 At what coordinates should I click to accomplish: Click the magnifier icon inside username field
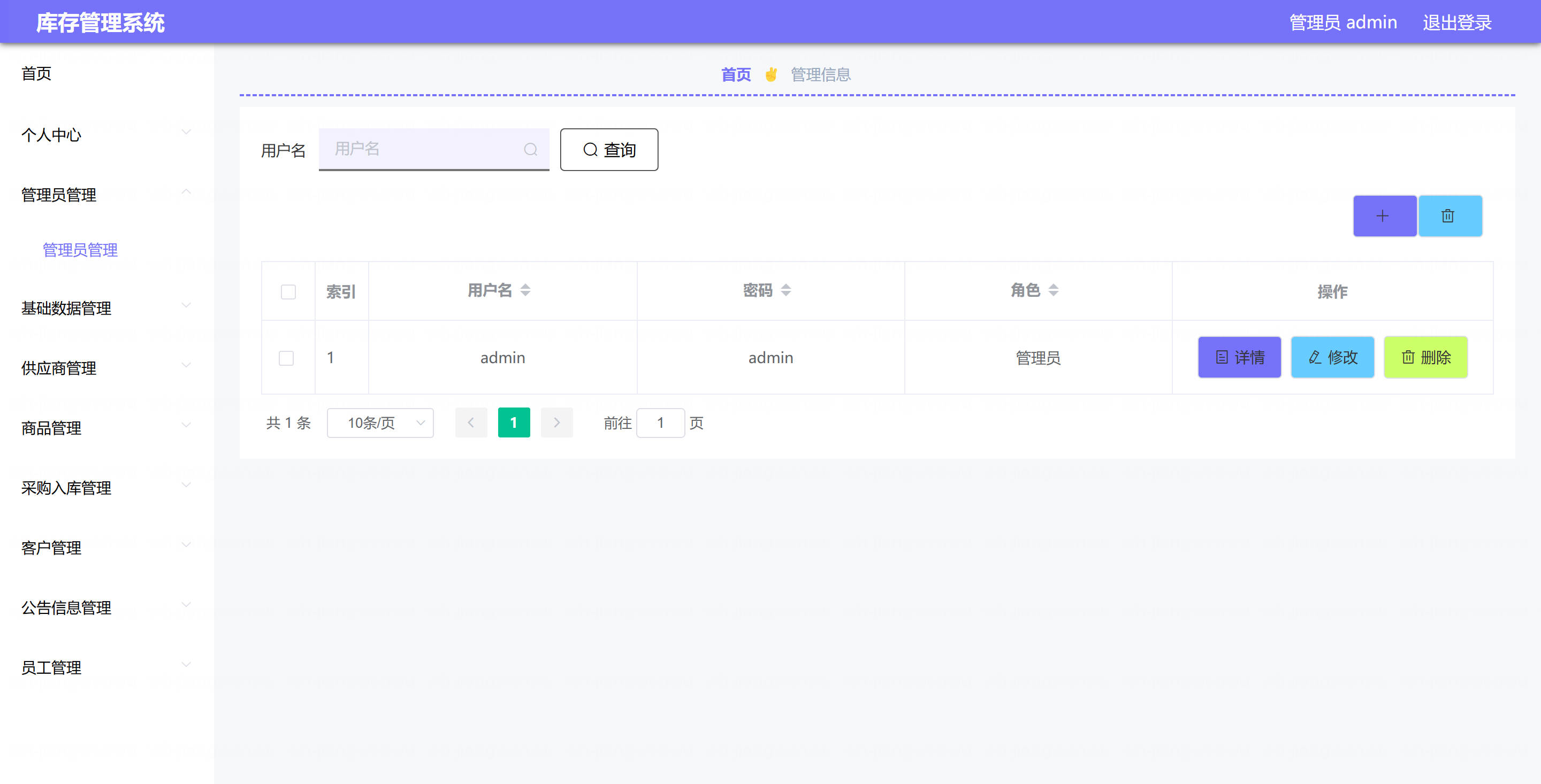pos(530,150)
